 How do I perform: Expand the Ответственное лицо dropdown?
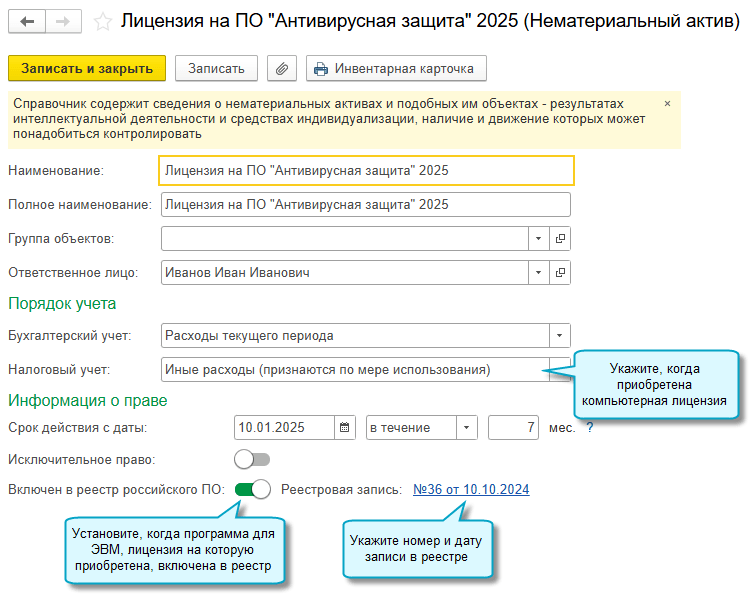pos(538,272)
